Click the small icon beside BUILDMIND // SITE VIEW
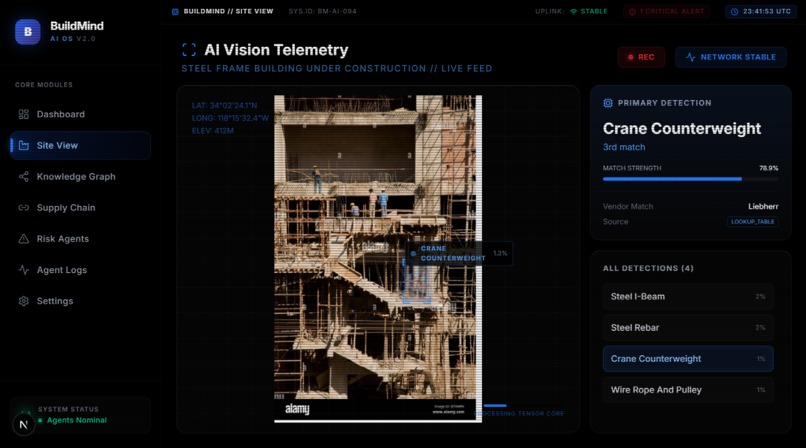Image resolution: width=806 pixels, height=448 pixels. 175,11
